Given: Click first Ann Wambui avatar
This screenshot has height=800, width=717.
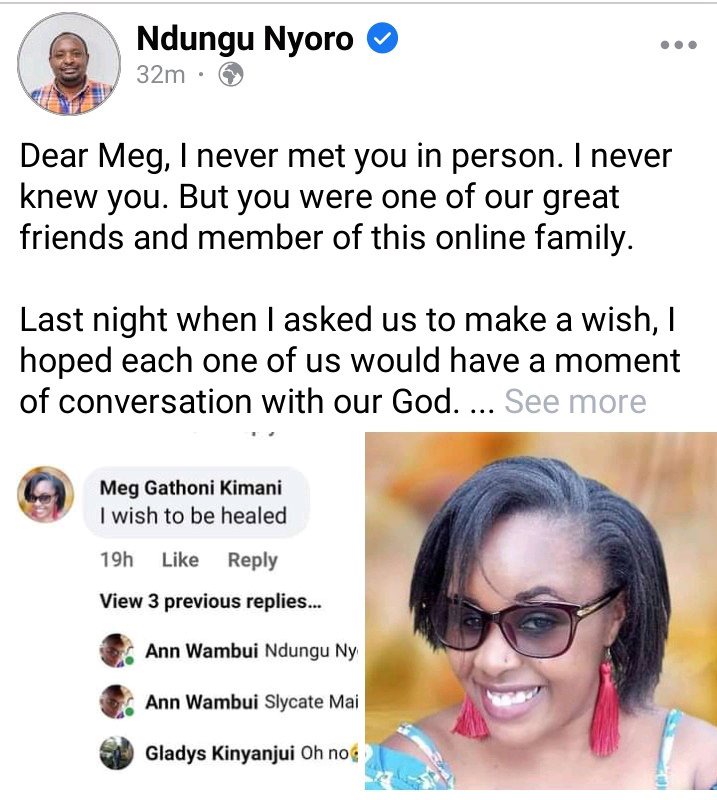Looking at the screenshot, I should (x=117, y=651).
